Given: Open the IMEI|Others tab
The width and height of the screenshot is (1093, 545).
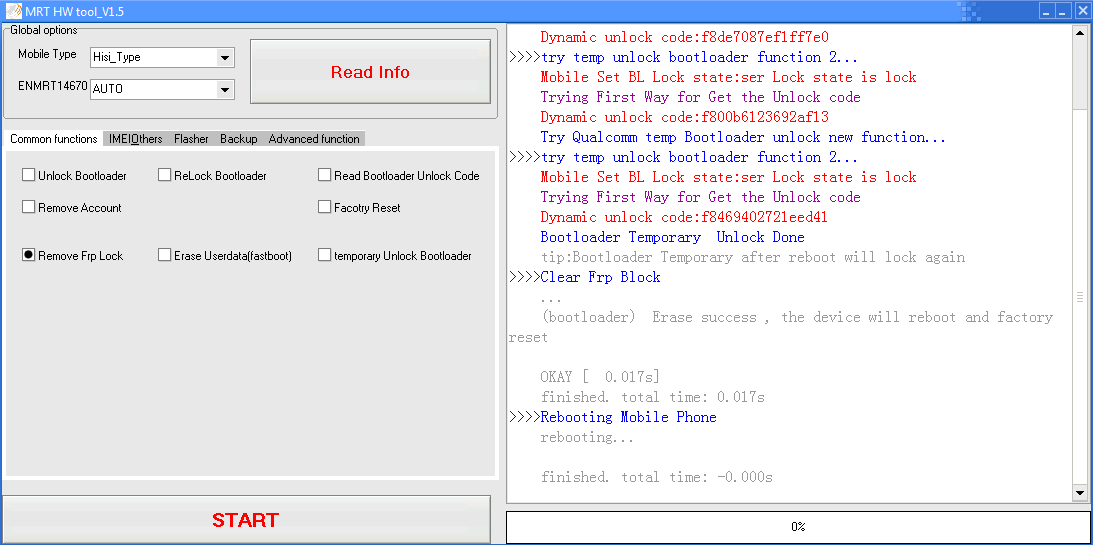Looking at the screenshot, I should click(x=136, y=139).
